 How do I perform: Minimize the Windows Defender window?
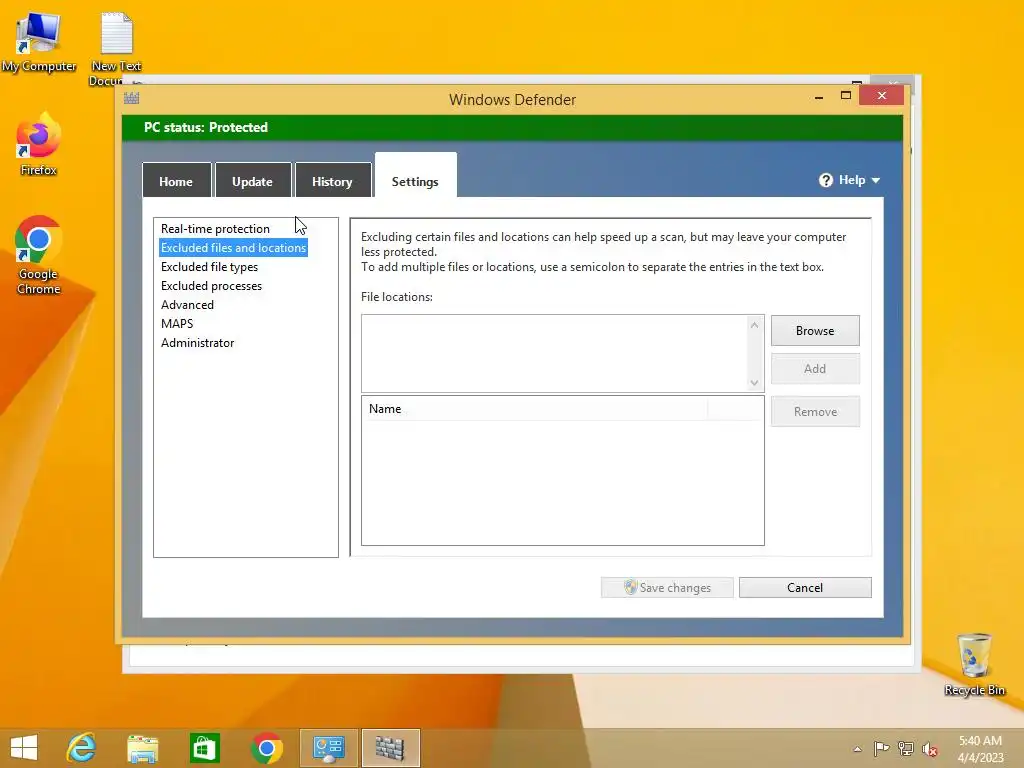[819, 97]
